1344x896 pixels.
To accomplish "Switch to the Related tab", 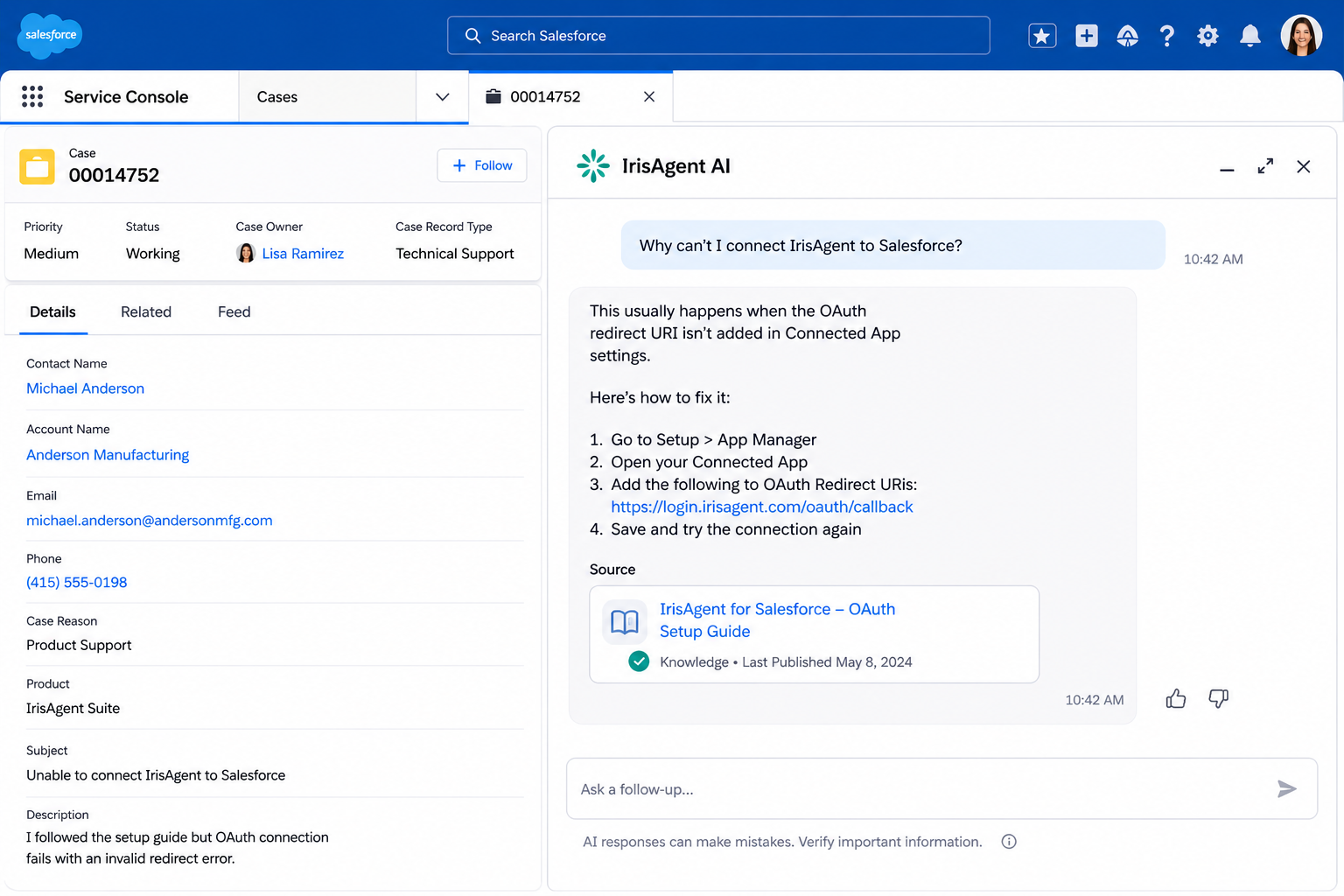I will 146,311.
